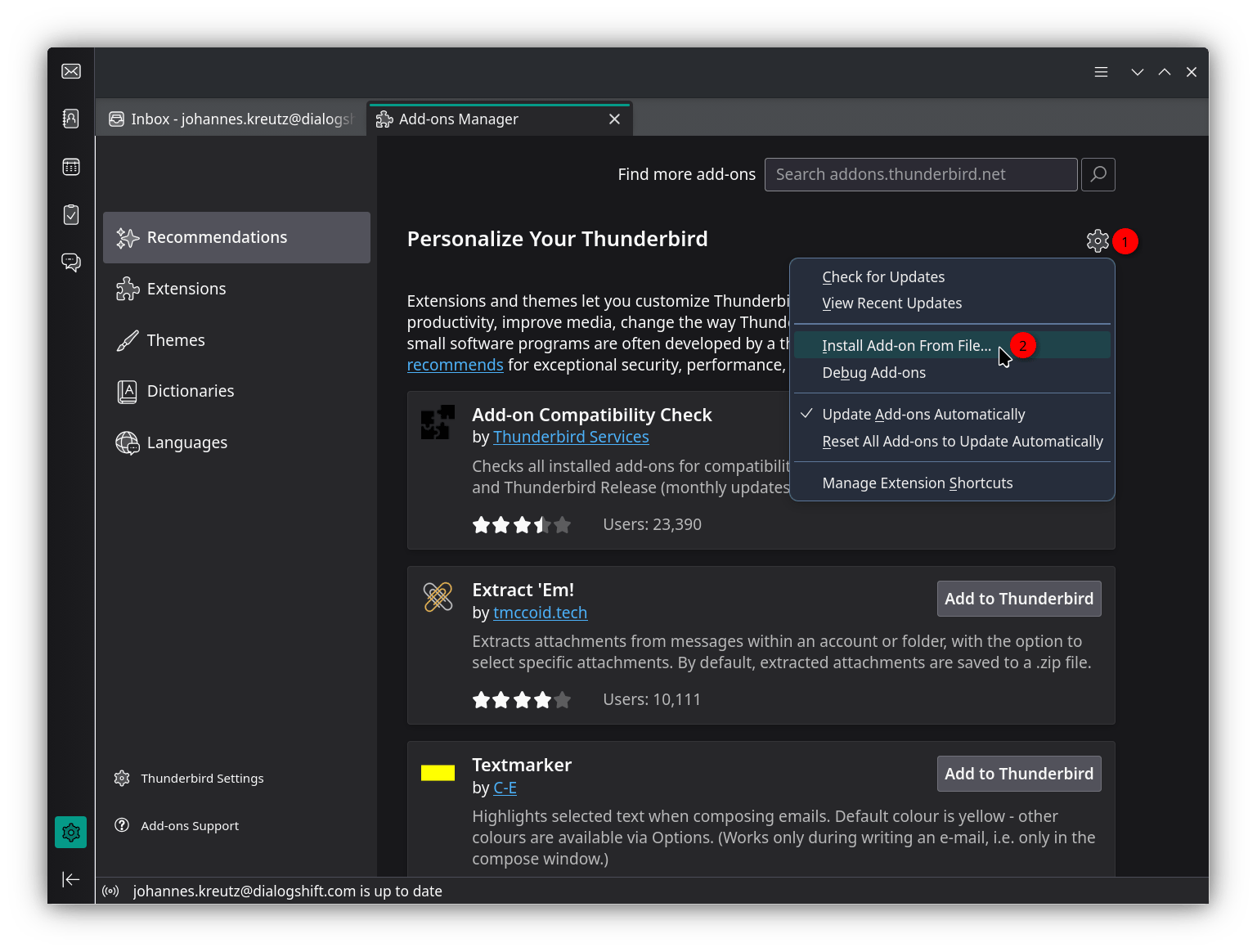Click the Add-on Compatibility Check star rating
The width and height of the screenshot is (1257, 952).
tap(522, 525)
